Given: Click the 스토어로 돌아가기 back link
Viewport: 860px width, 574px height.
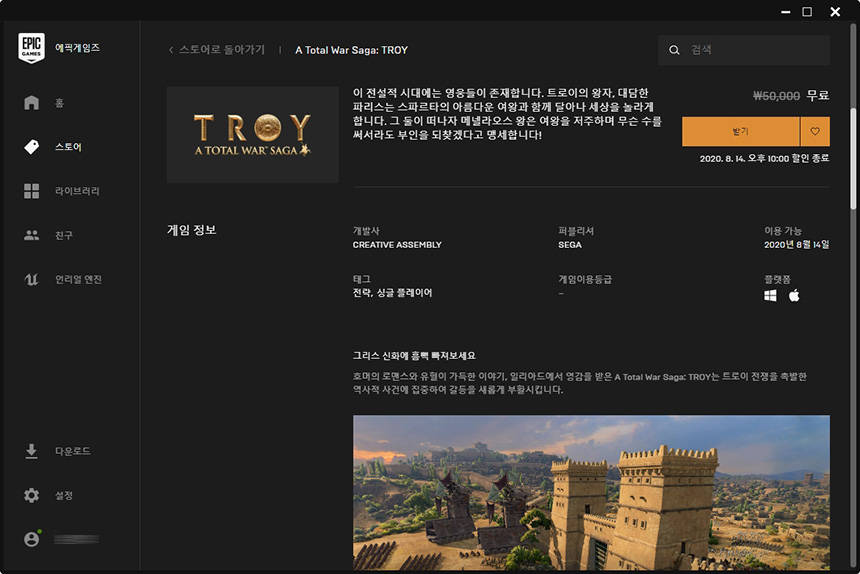Looking at the screenshot, I should coord(222,50).
